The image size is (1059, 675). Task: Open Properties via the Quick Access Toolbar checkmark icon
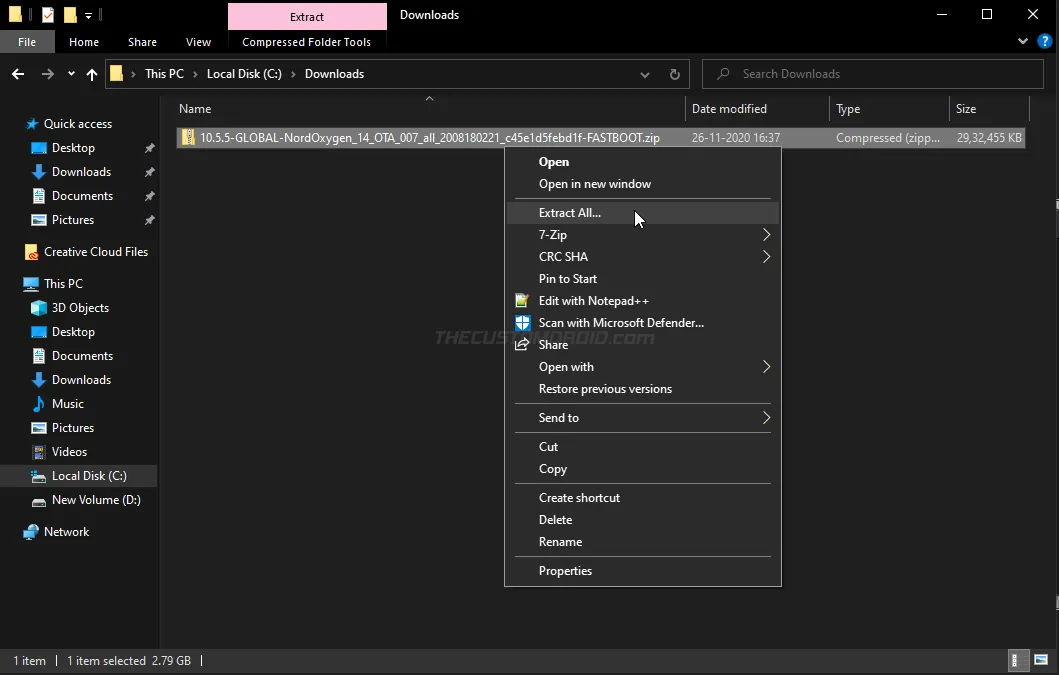[x=47, y=14]
